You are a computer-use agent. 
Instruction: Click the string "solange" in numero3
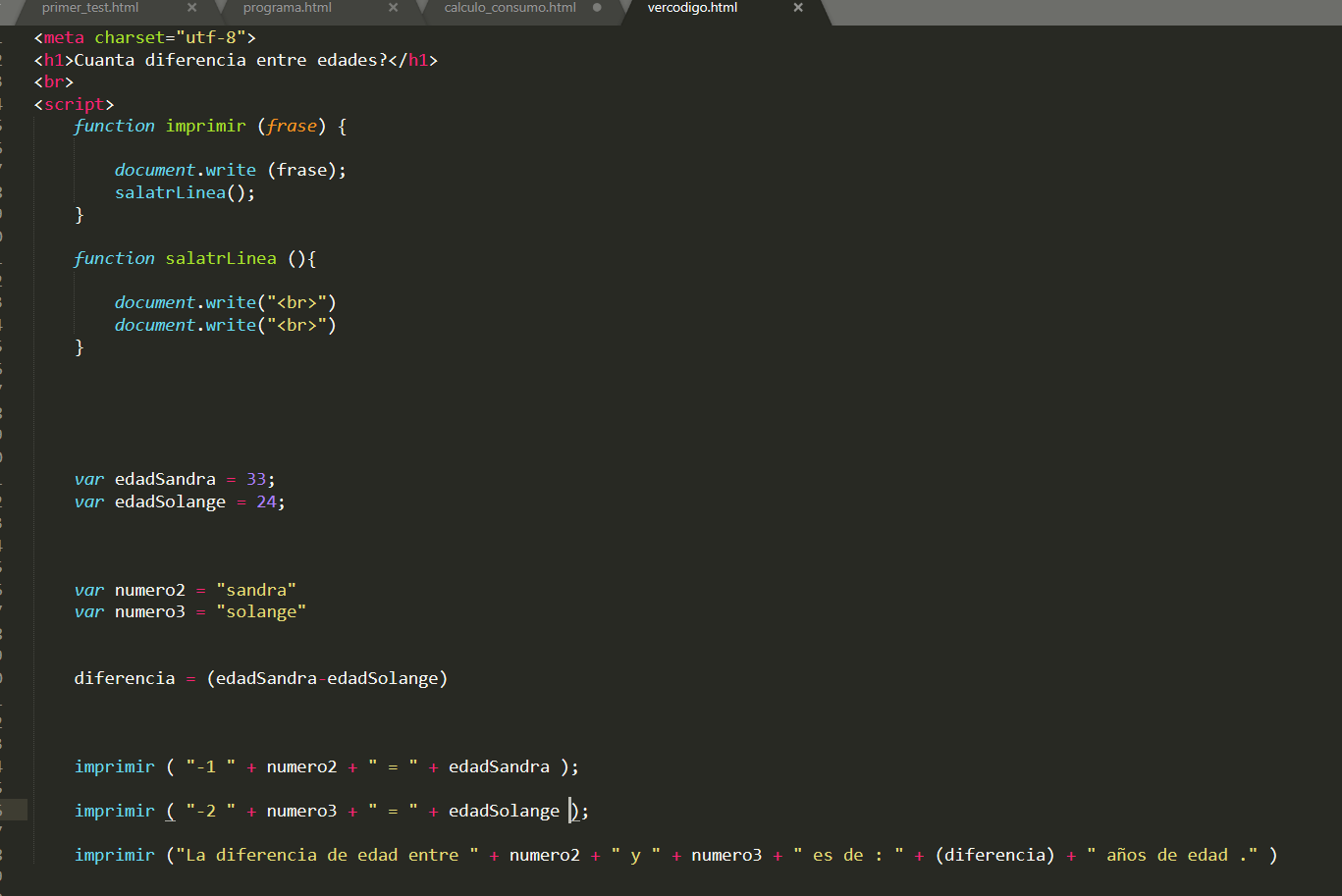click(x=261, y=611)
